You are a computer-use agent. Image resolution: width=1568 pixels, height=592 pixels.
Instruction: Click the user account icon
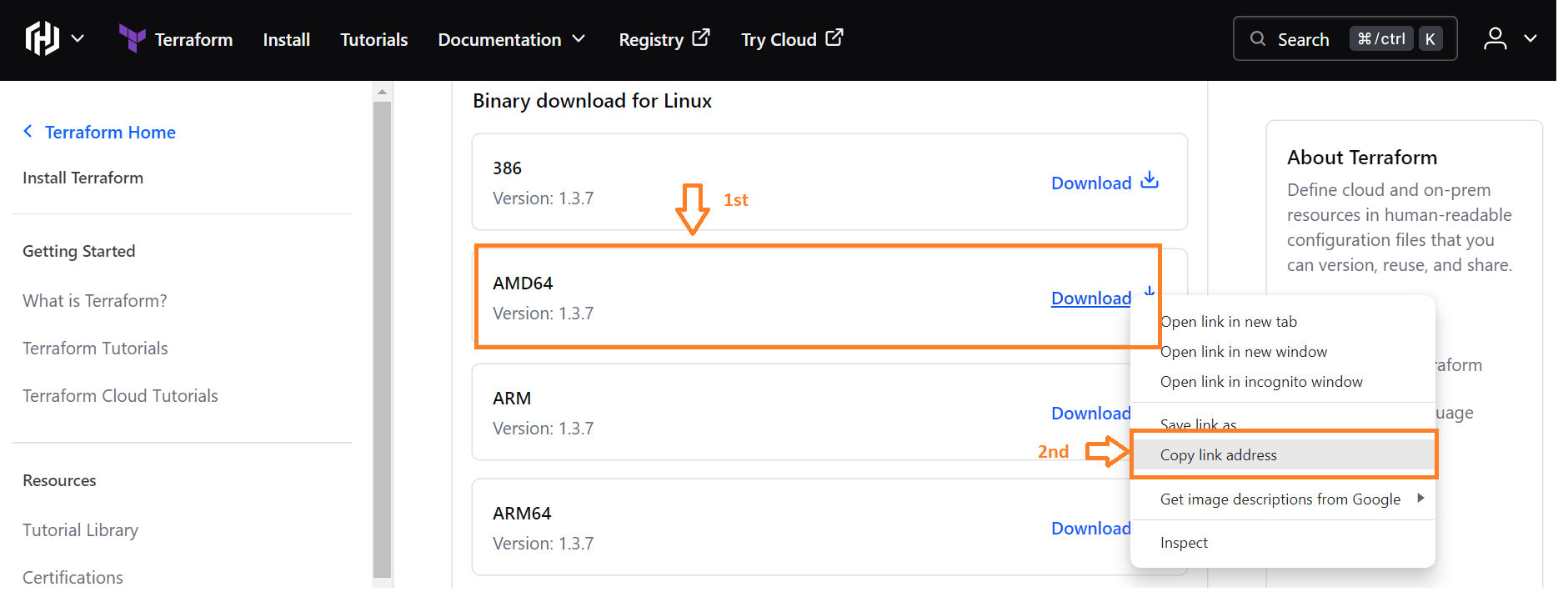point(1495,38)
